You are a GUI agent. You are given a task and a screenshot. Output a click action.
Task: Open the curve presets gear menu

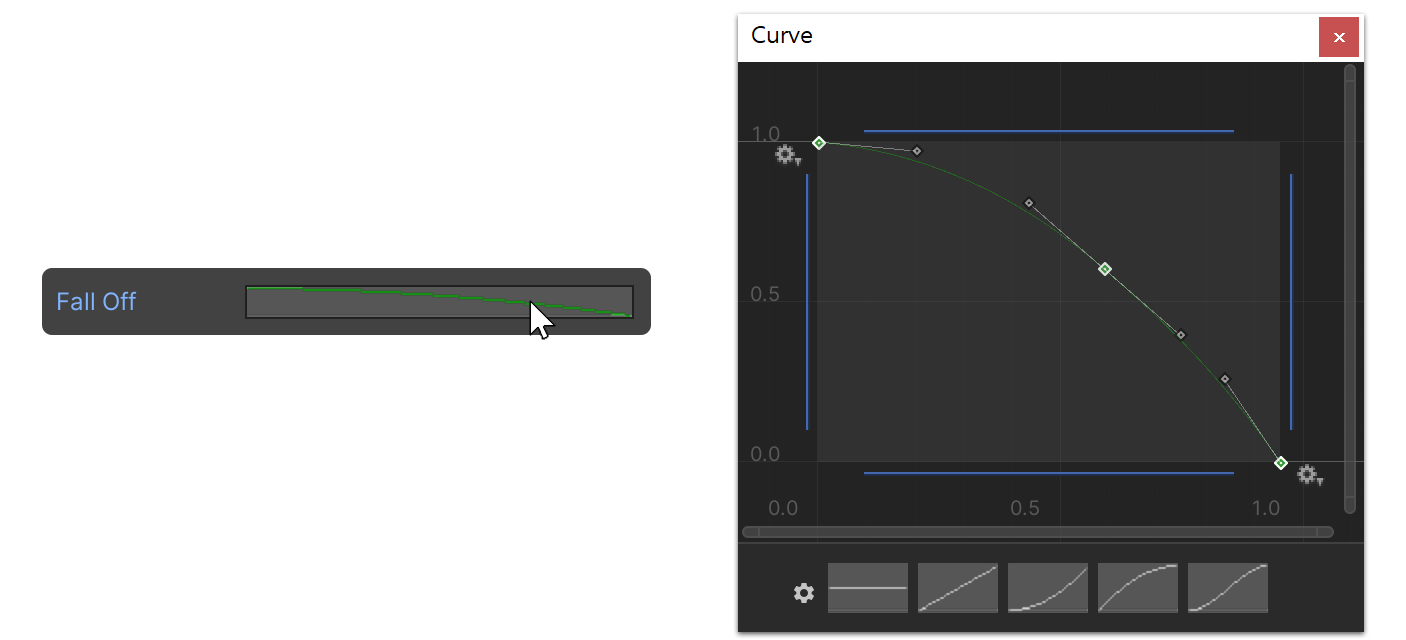coord(804,593)
